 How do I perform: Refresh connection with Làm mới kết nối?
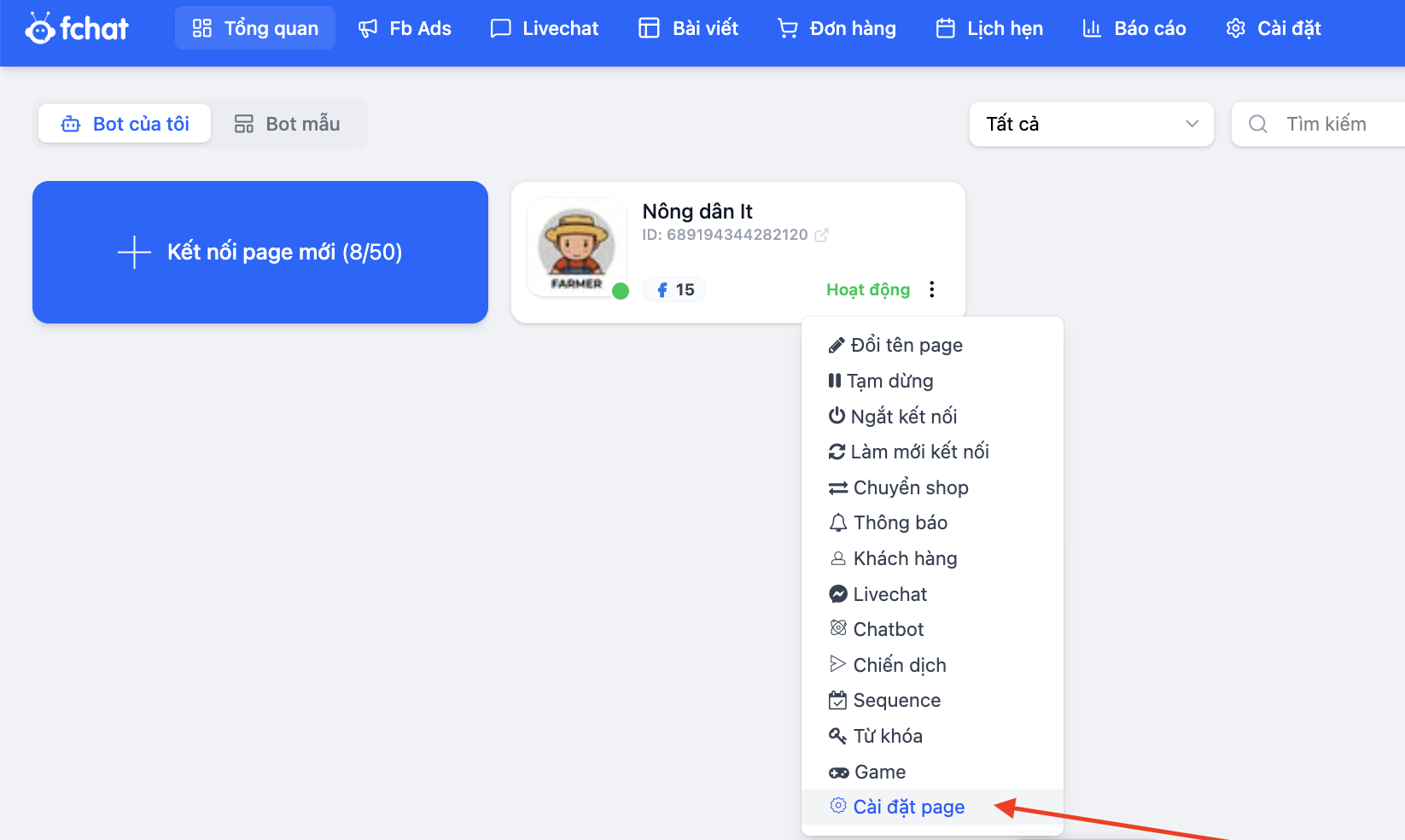(x=909, y=452)
